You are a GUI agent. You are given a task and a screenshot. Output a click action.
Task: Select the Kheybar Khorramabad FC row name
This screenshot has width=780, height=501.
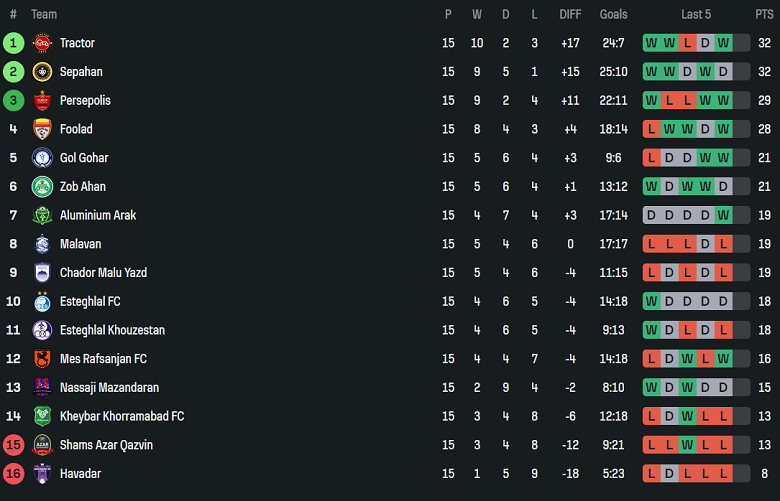(x=122, y=417)
